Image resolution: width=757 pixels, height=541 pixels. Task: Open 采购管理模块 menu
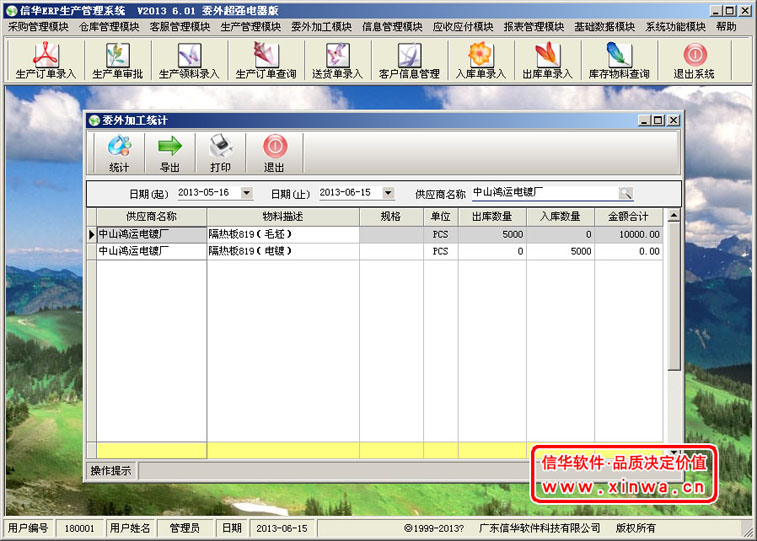(38, 27)
